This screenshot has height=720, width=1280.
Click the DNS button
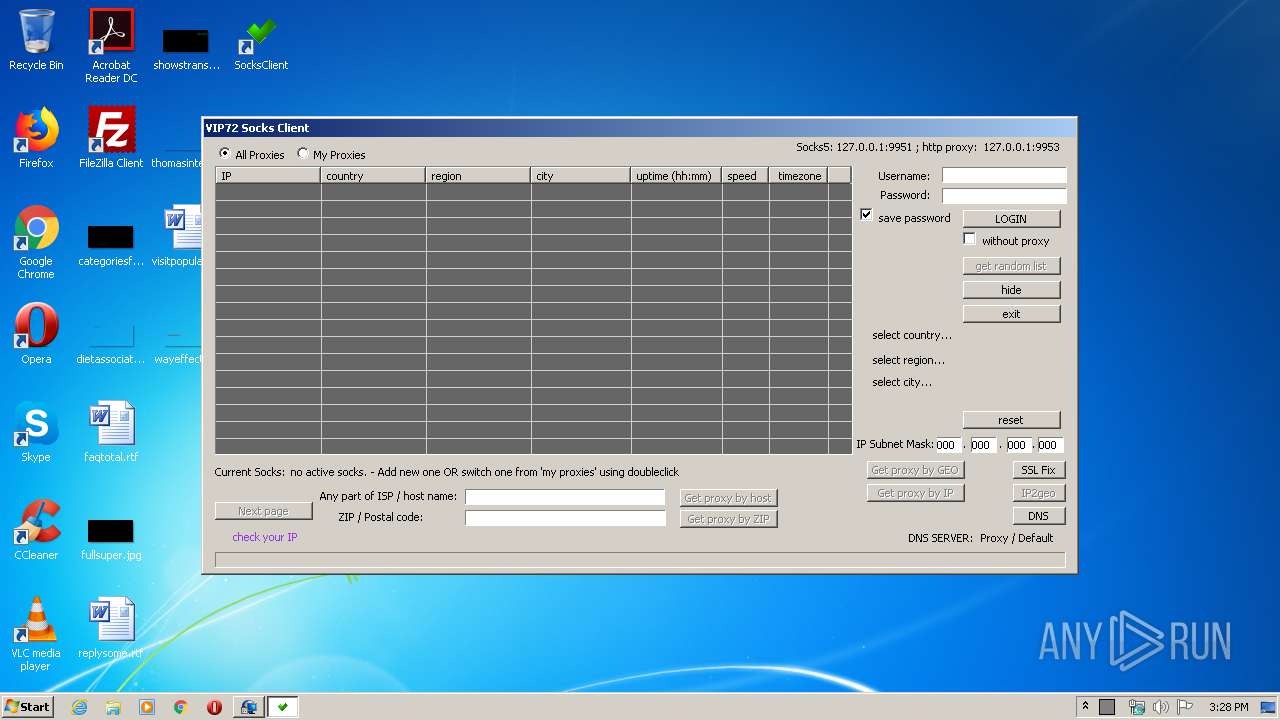(1038, 516)
